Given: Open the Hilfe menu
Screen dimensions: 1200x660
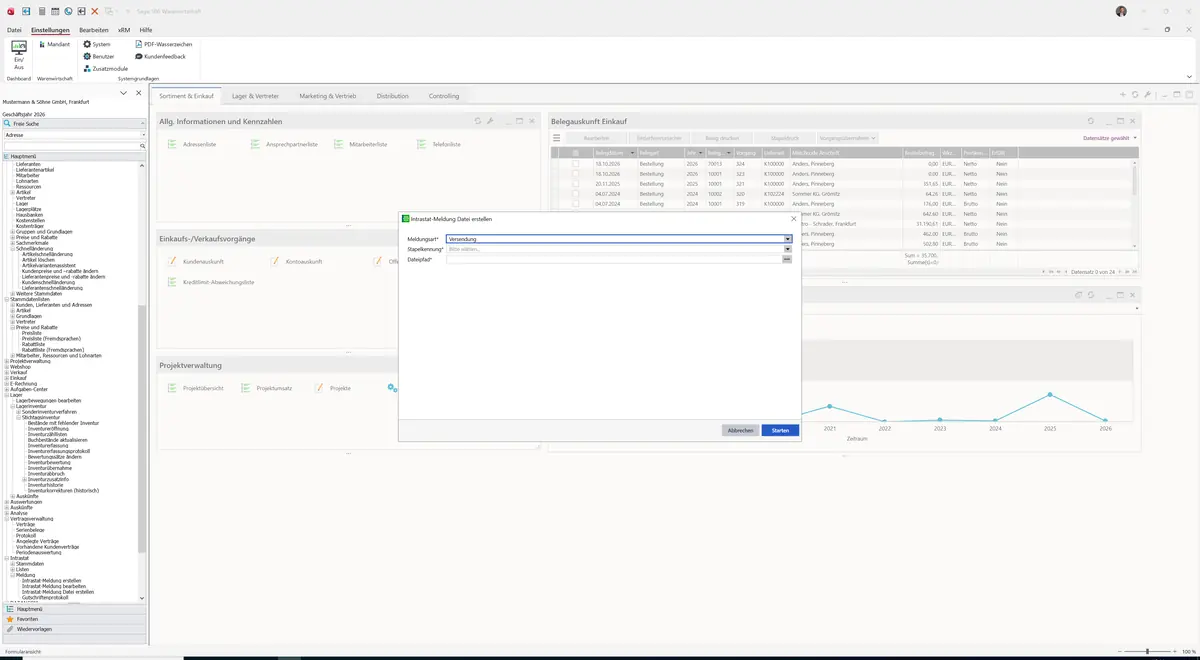Looking at the screenshot, I should point(146,31).
